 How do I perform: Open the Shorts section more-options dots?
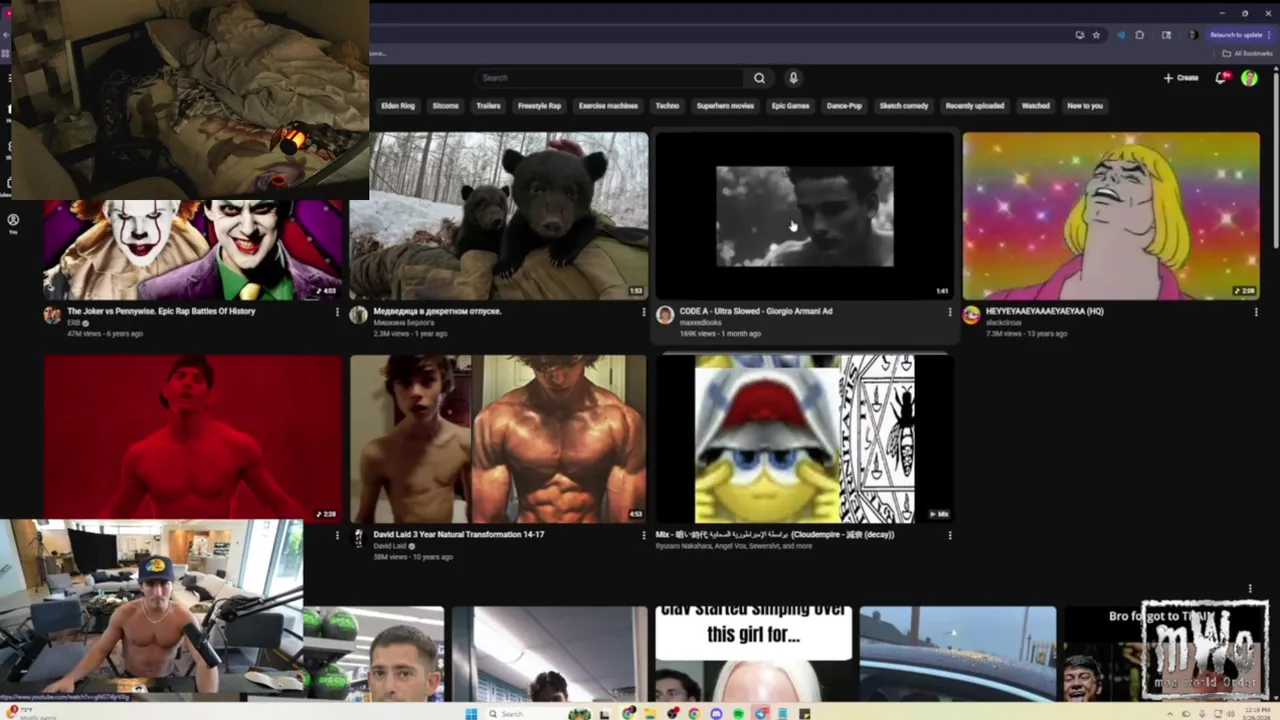pyautogui.click(x=1249, y=589)
